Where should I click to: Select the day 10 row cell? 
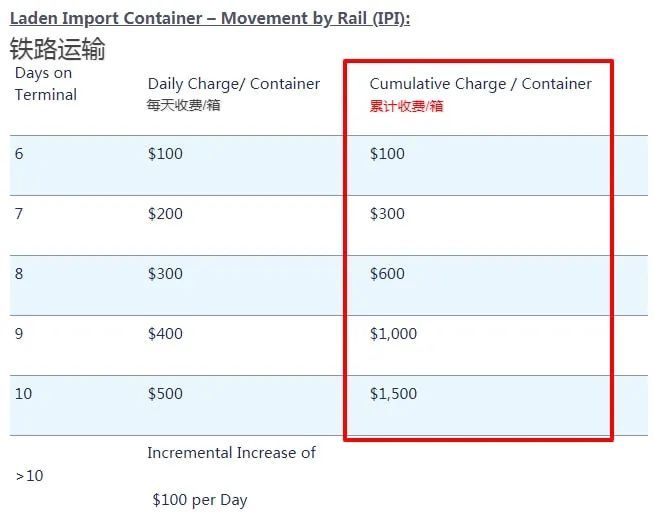(23, 394)
